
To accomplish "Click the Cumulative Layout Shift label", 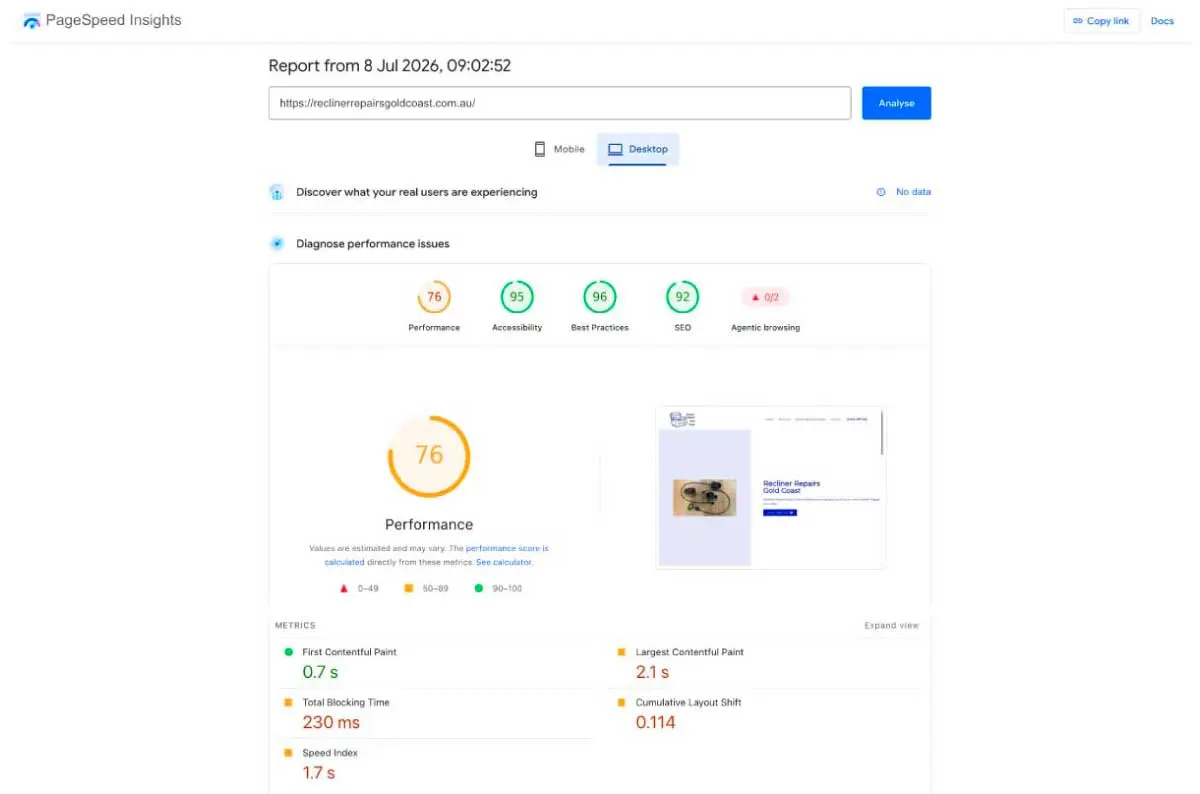I will (x=689, y=702).
